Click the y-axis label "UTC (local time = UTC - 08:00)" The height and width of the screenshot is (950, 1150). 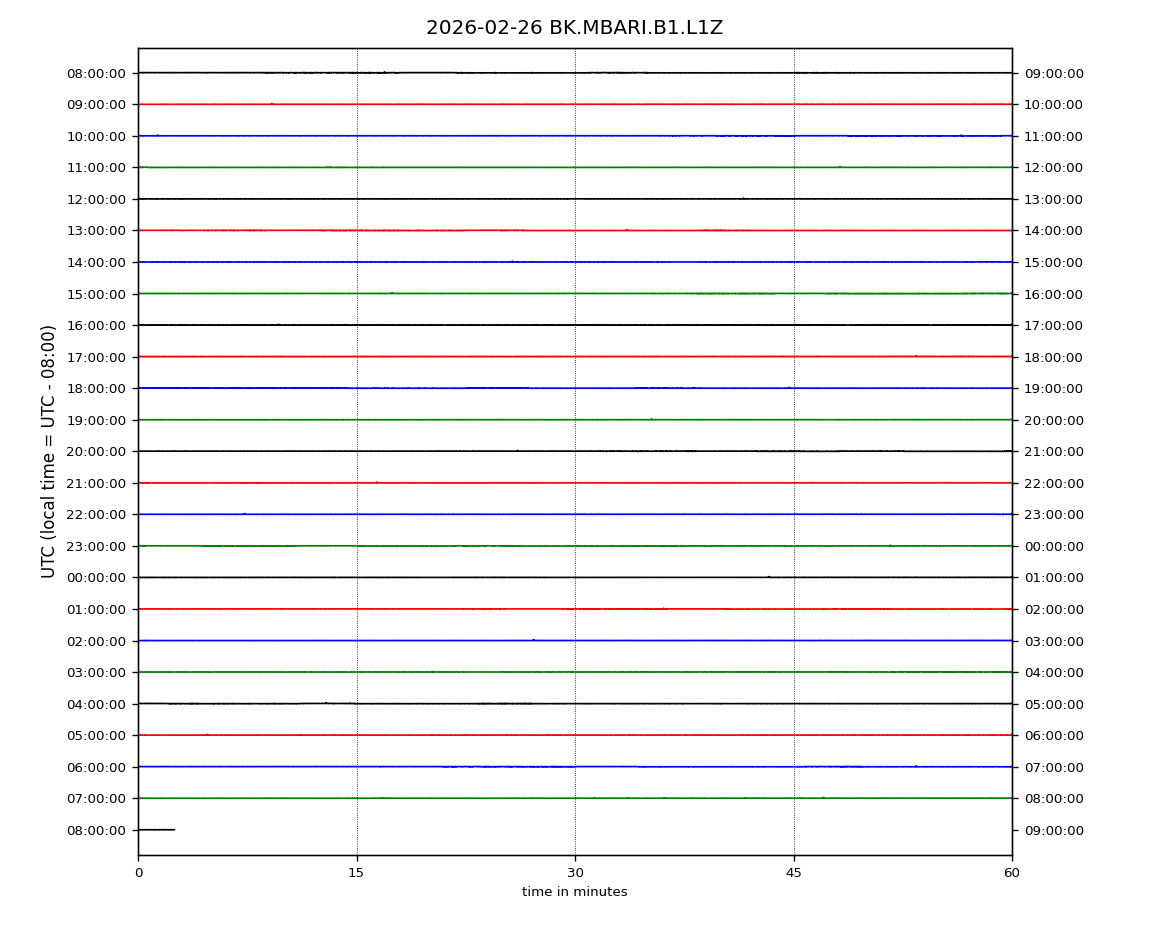pyautogui.click(x=49, y=451)
